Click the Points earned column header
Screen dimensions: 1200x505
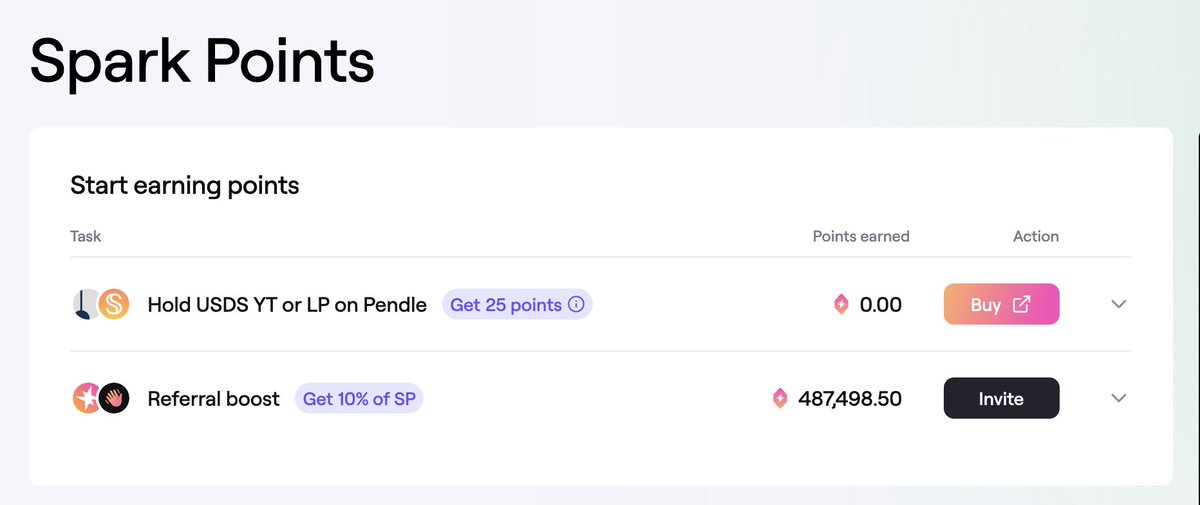pos(861,237)
